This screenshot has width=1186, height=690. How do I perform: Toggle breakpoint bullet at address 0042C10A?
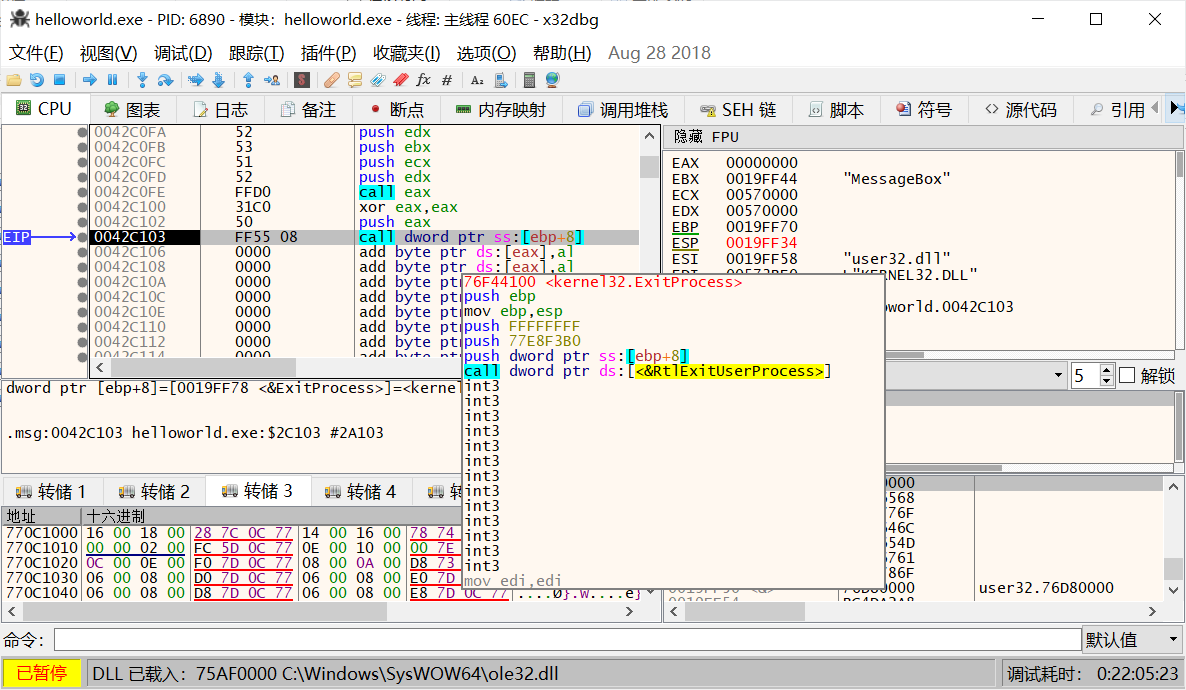(x=82, y=282)
